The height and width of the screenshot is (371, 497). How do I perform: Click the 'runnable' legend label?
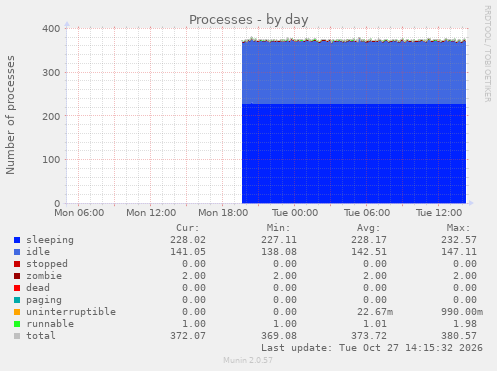50,324
